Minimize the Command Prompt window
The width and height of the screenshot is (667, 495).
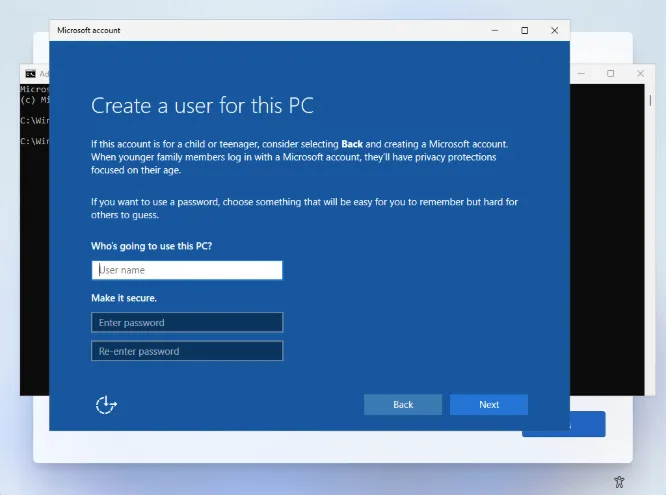click(584, 74)
